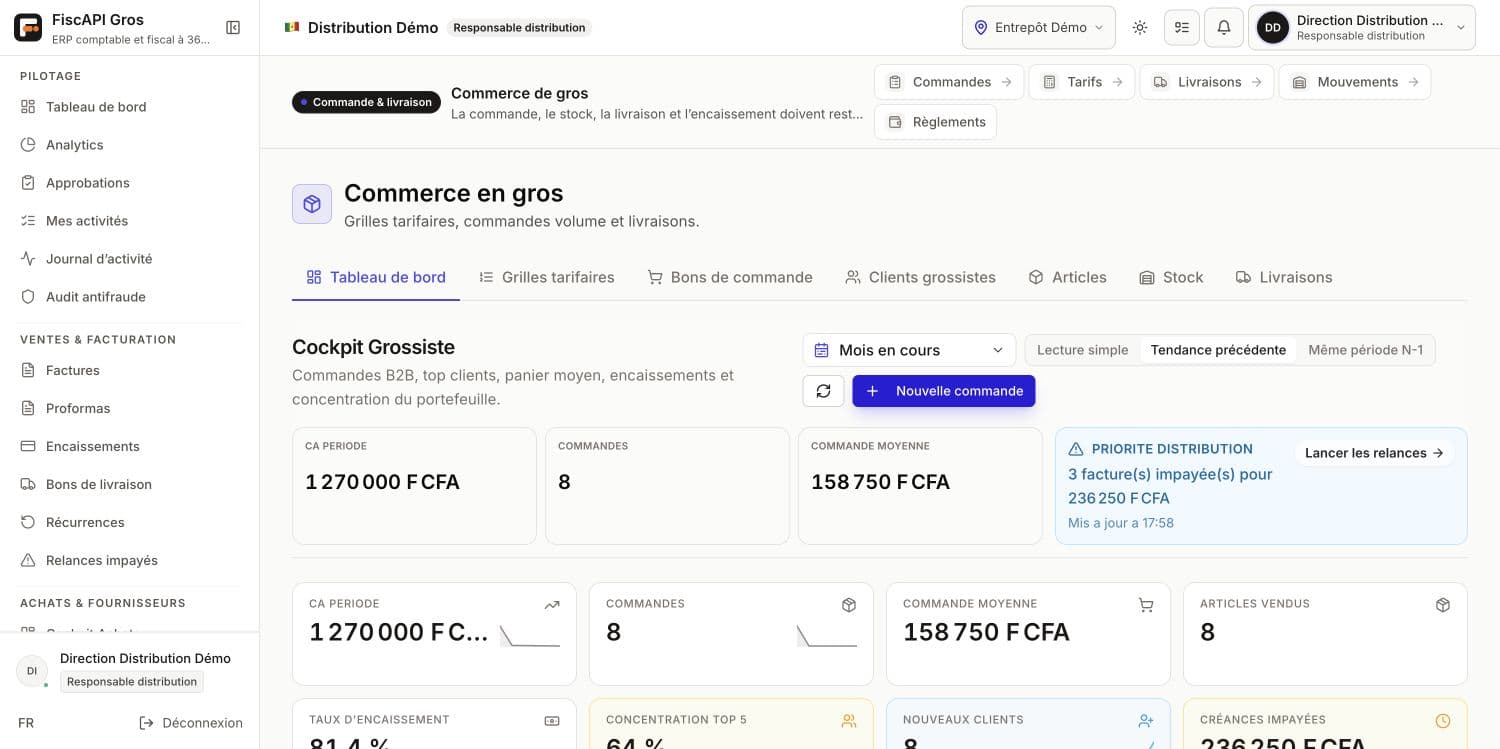Switch to Stock tab
This screenshot has width=1500, height=749.
click(x=1171, y=277)
